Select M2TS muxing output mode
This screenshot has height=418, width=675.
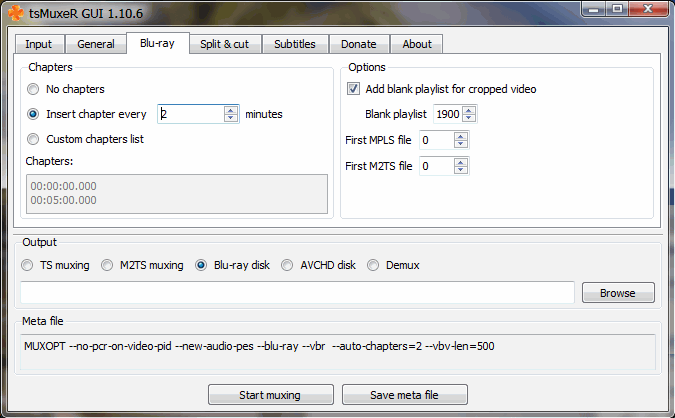coord(107,265)
